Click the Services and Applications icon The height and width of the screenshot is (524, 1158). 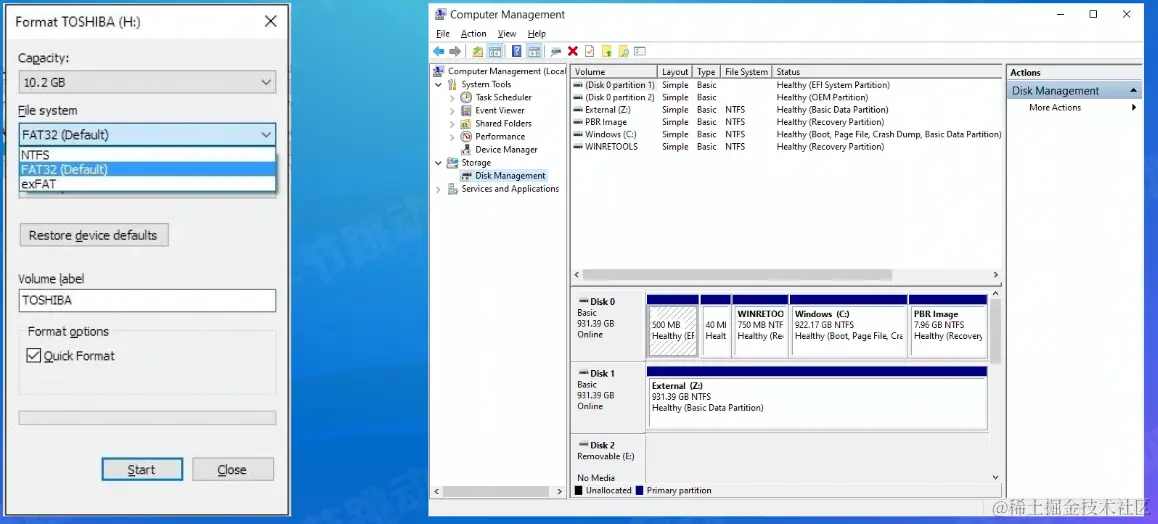(453, 189)
